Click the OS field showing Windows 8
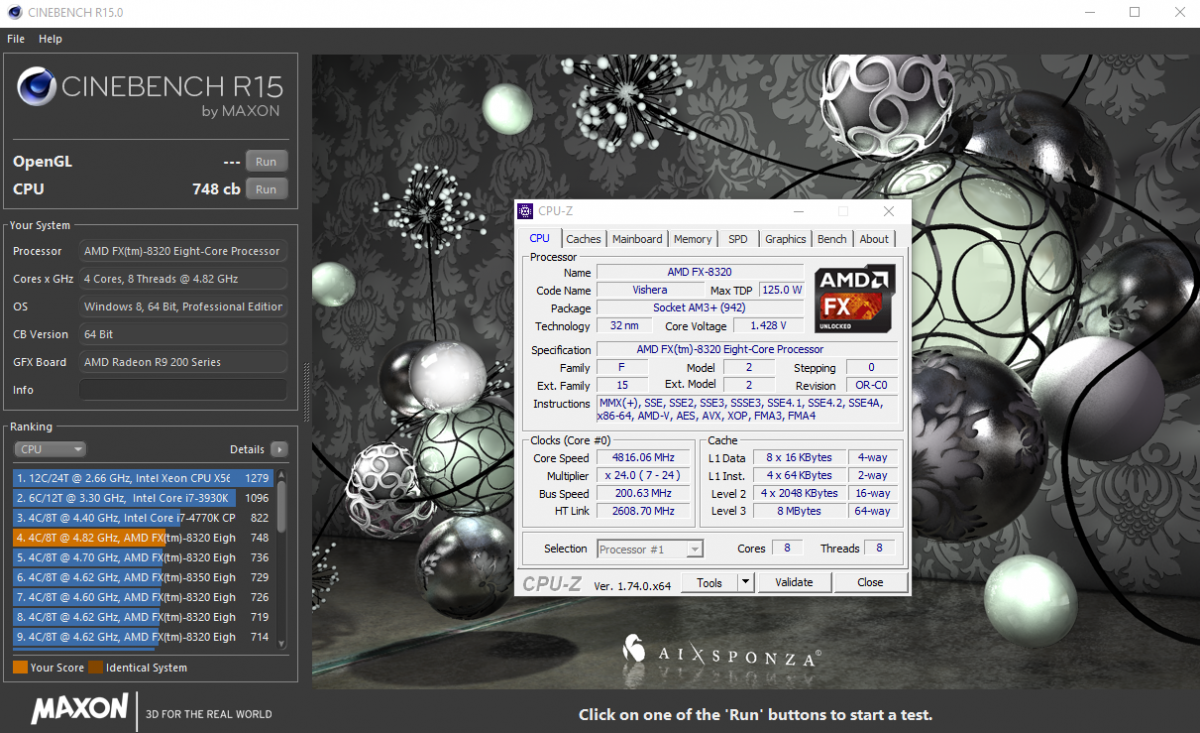1200x733 pixels. click(183, 307)
